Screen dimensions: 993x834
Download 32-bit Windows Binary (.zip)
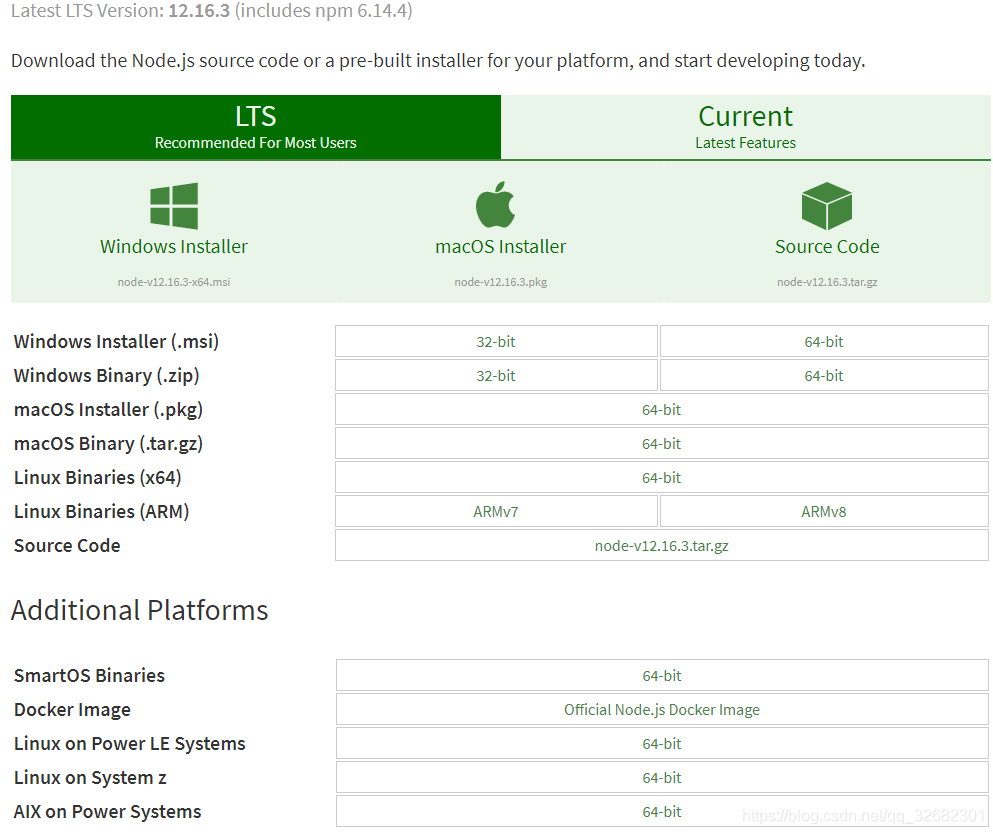[x=496, y=376]
